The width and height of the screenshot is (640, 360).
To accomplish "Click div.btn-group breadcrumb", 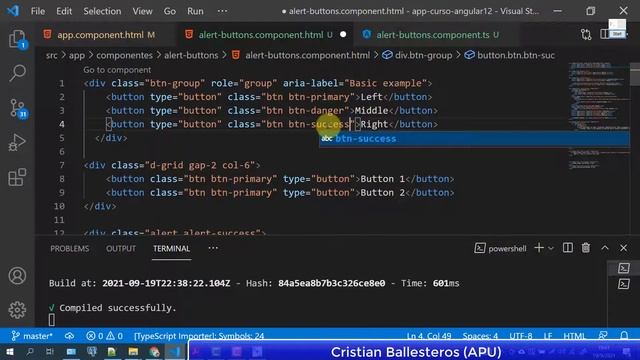I will [x=423, y=55].
